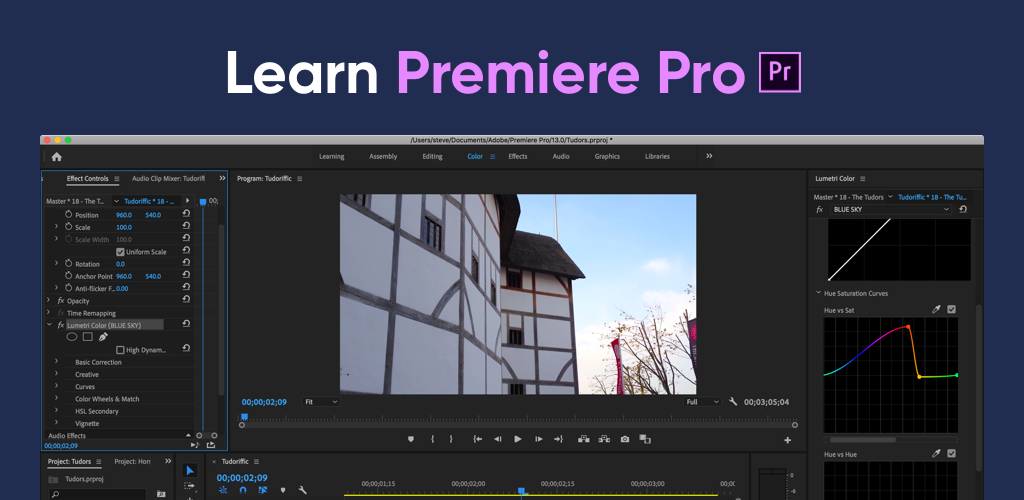
Task: Switch to the Editing workspace
Action: (x=432, y=157)
